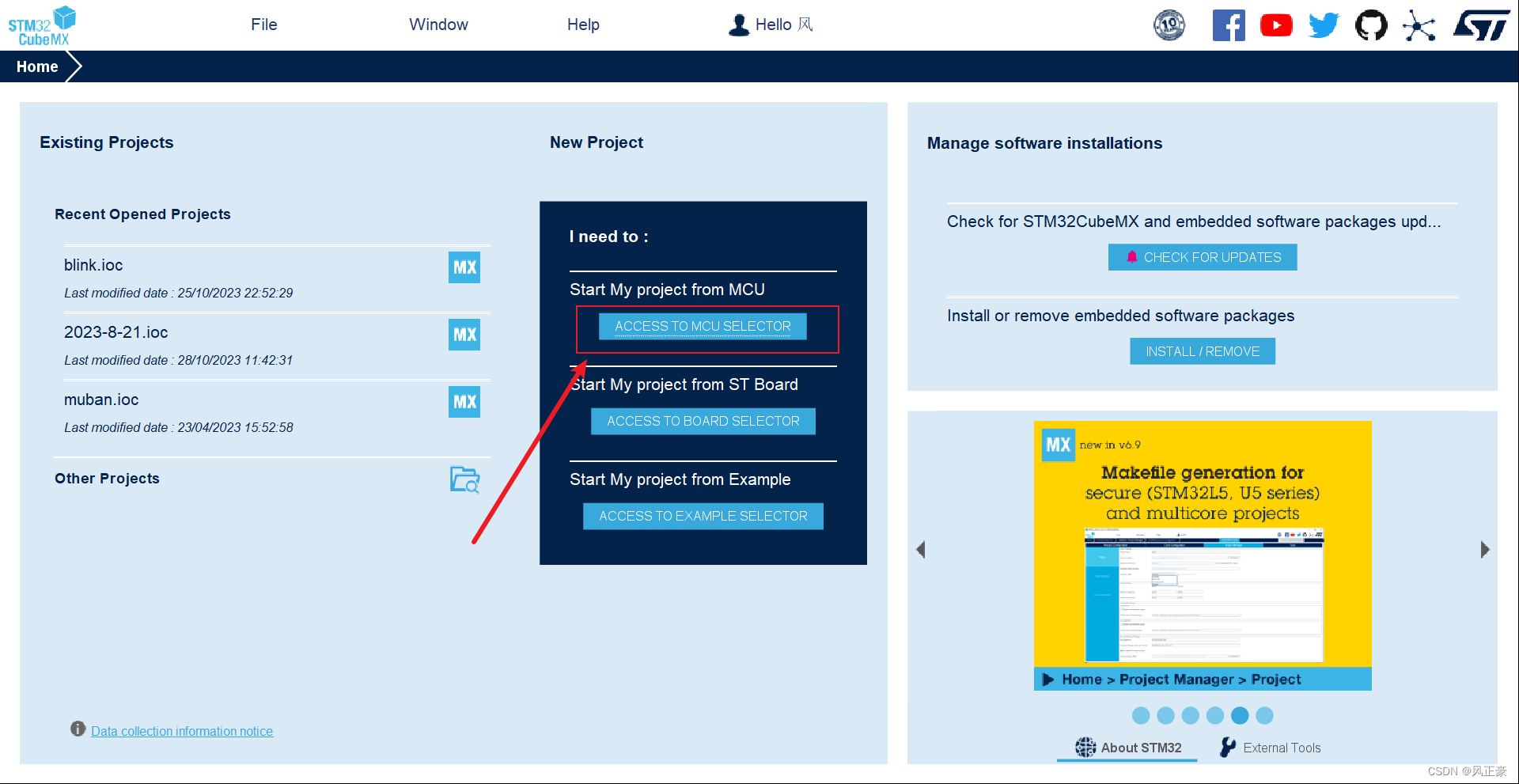Switch to the External Tools tab
Screen dimensions: 1519x784
[x=1271, y=748]
